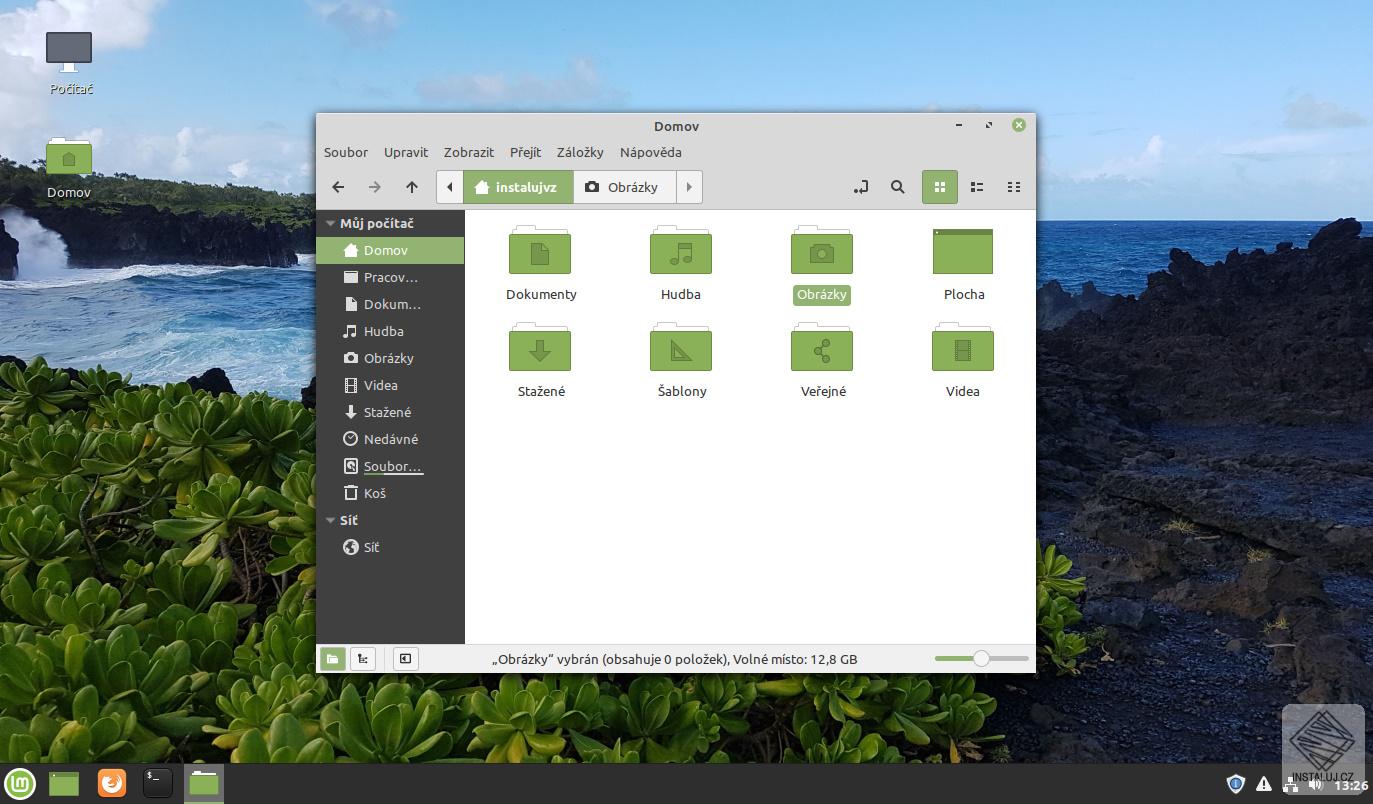Collapse the Síť section
1373x804 pixels.
(x=330, y=520)
